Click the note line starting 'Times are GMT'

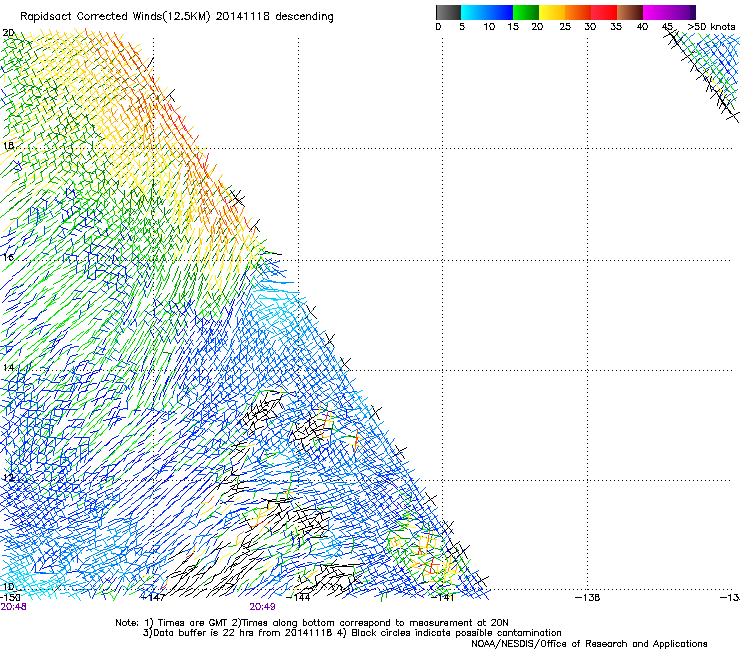(311, 623)
